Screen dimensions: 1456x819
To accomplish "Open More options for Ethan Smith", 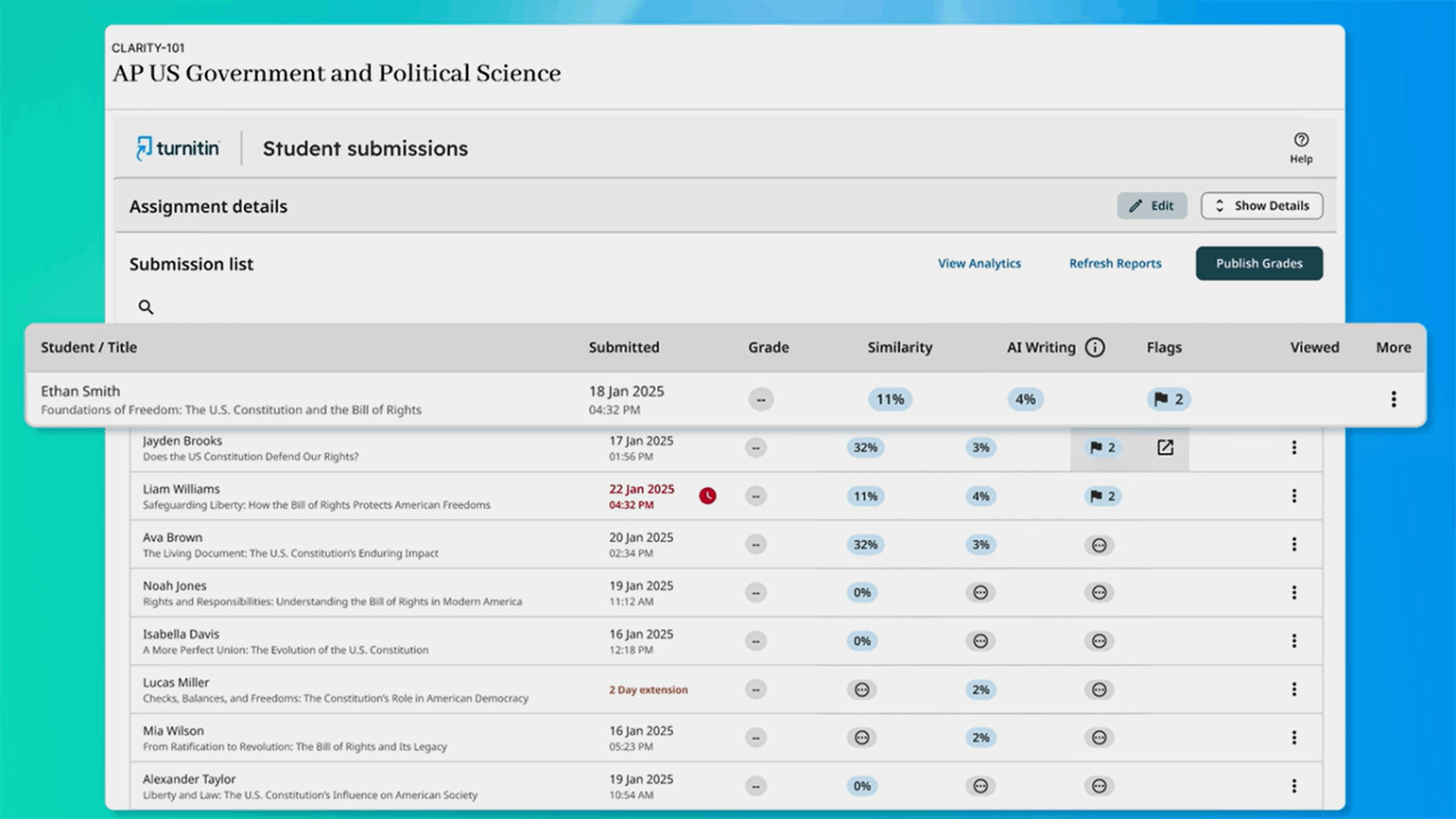I will click(x=1393, y=400).
